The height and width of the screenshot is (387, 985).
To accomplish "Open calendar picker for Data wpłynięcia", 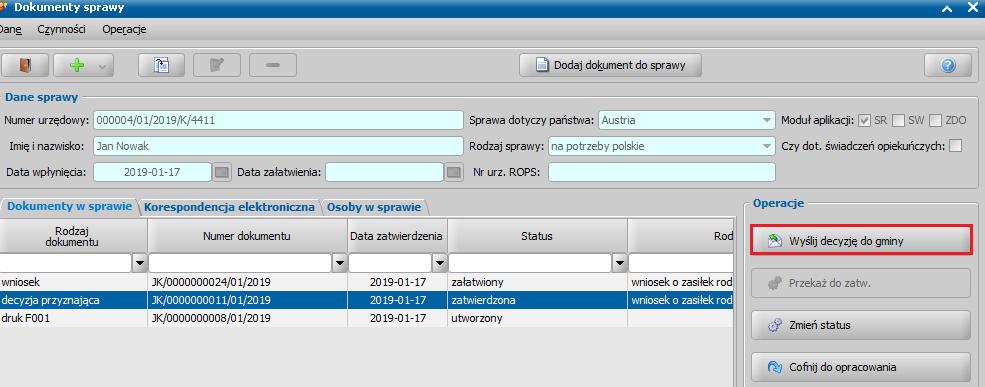I will pyautogui.click(x=222, y=172).
